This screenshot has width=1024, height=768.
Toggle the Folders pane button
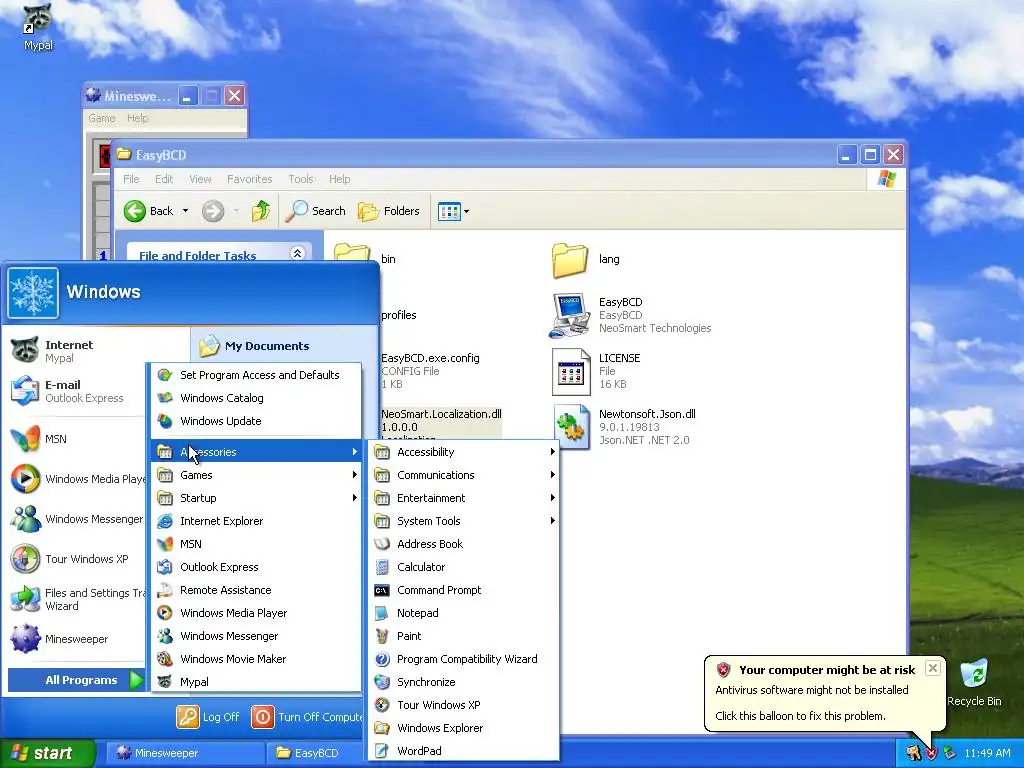(389, 211)
